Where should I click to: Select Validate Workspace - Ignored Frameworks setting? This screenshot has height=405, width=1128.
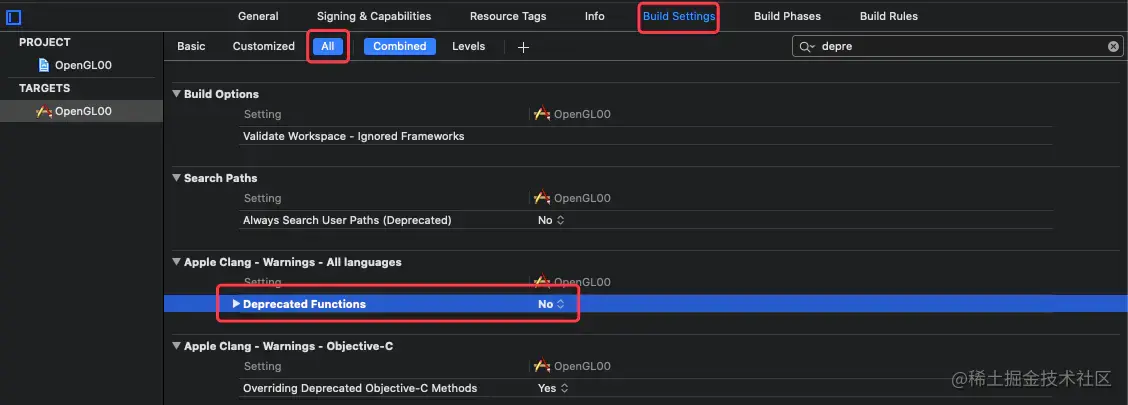click(353, 136)
